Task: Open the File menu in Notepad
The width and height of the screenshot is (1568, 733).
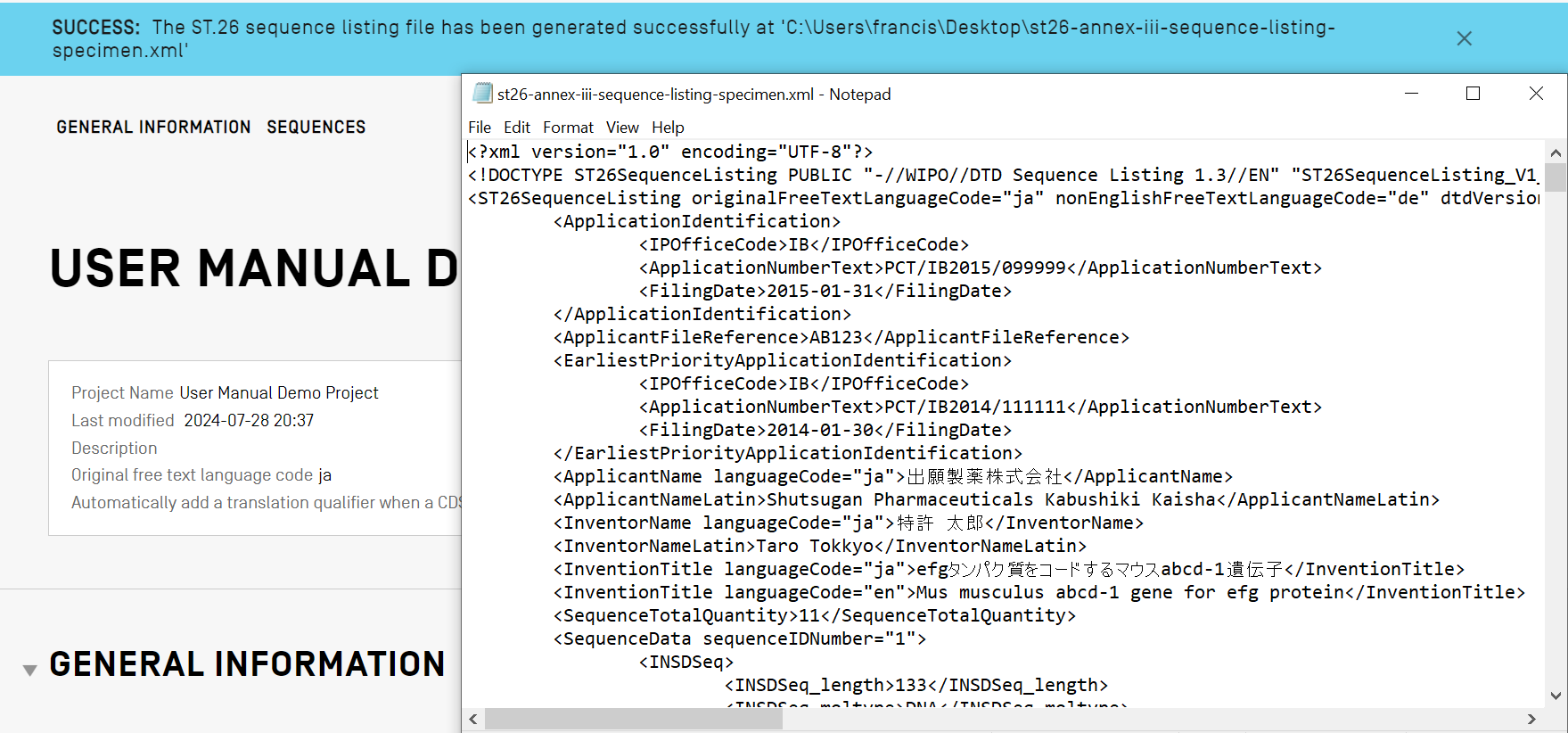Action: pos(480,128)
